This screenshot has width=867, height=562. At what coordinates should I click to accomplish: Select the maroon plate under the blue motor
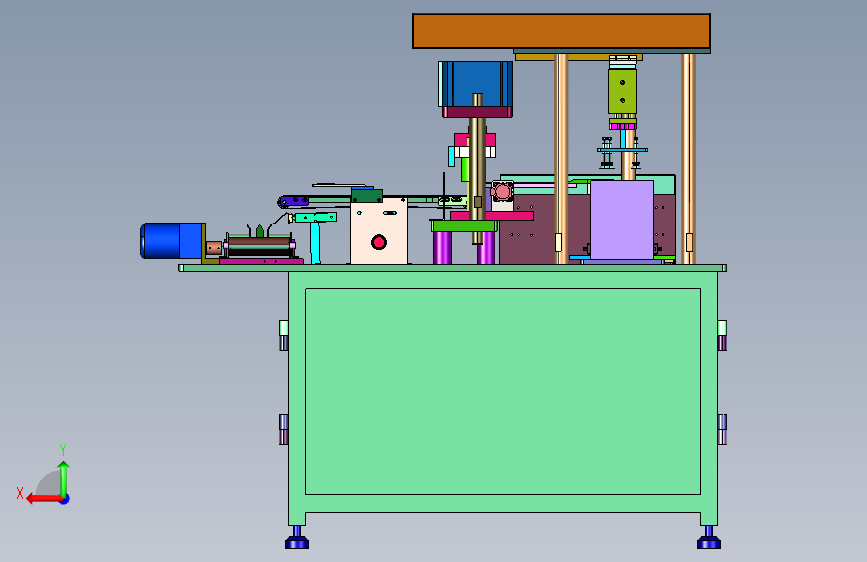[x=477, y=112]
